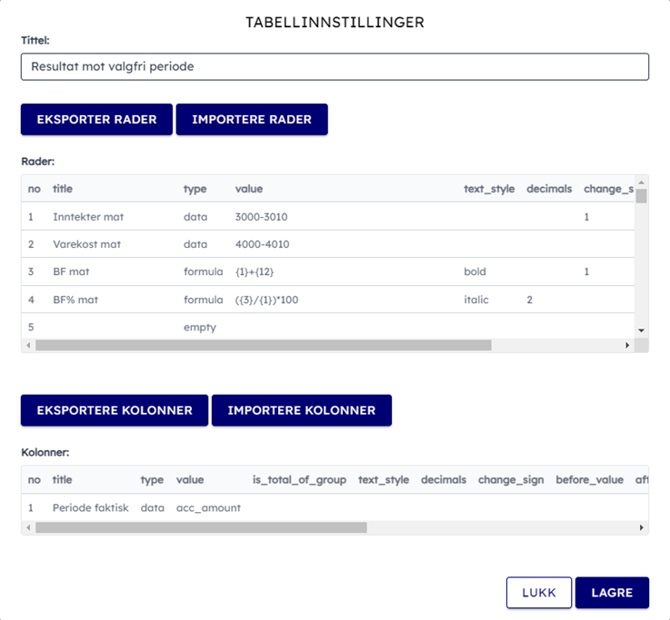Click right arrow of rows horizontal scrollbar
Screen dimensions: 670x620
pyautogui.click(x=628, y=345)
